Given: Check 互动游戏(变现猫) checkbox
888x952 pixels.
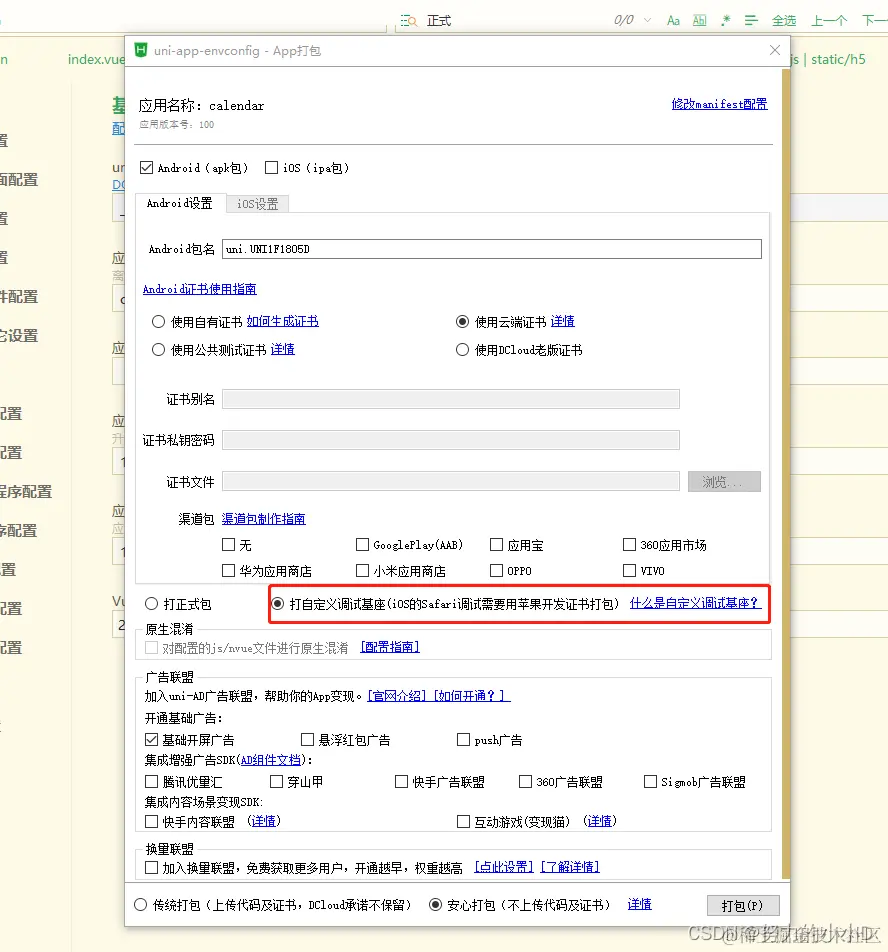Looking at the screenshot, I should pyautogui.click(x=464, y=821).
